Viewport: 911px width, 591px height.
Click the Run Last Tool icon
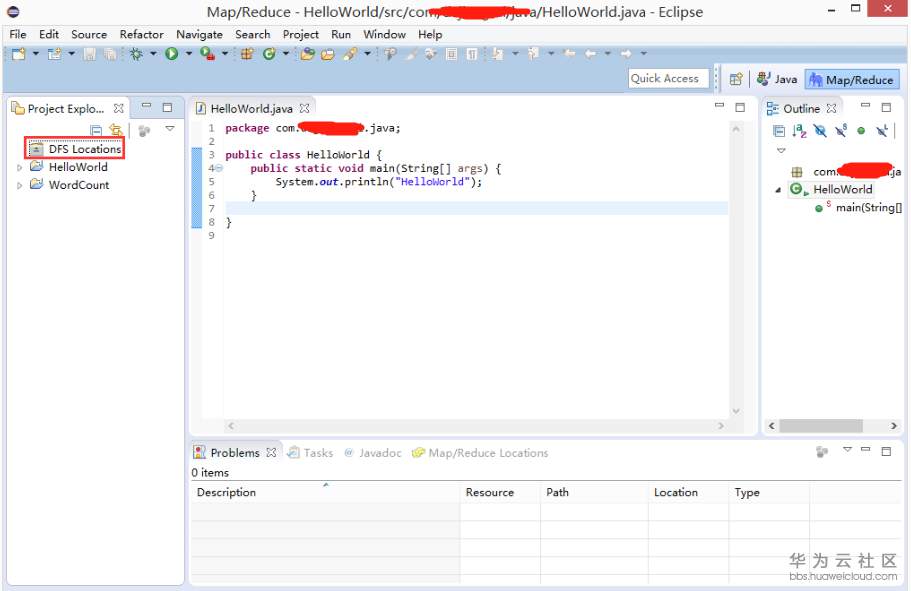(x=207, y=53)
